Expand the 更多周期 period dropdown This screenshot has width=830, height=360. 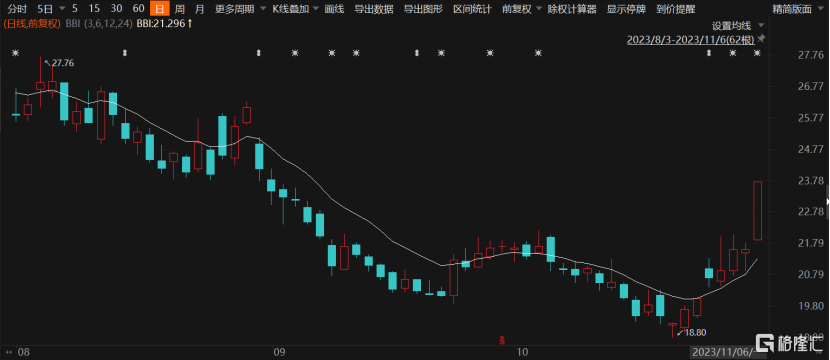(x=264, y=9)
